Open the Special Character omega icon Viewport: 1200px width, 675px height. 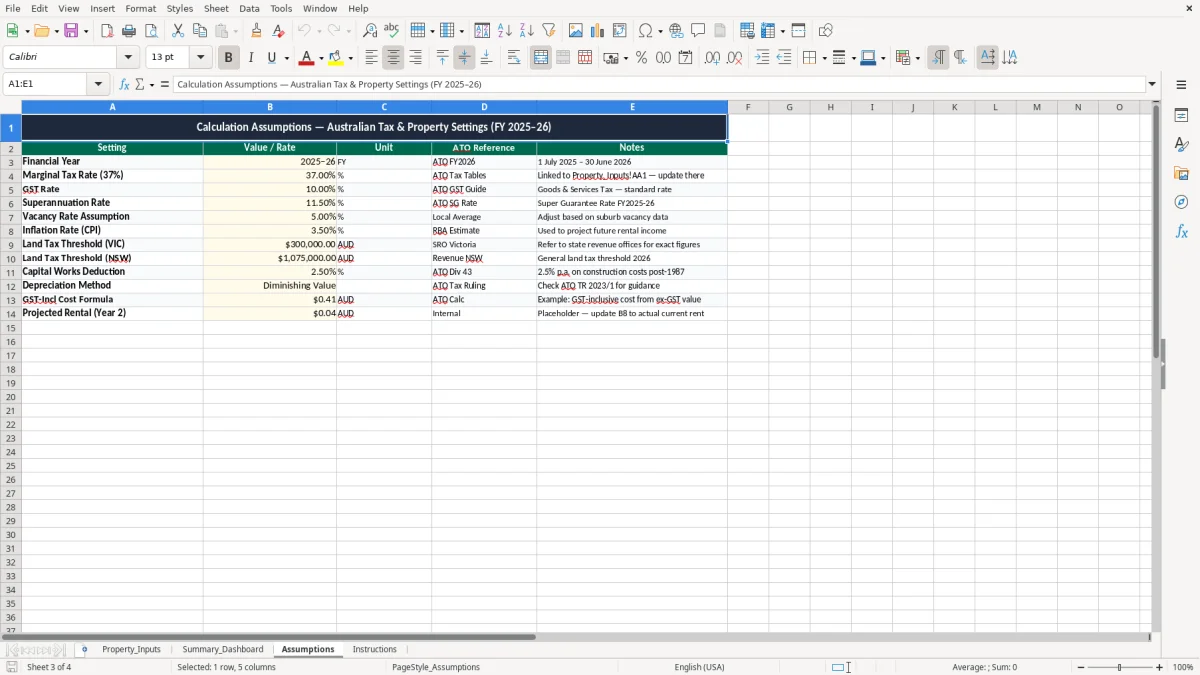[x=645, y=31]
